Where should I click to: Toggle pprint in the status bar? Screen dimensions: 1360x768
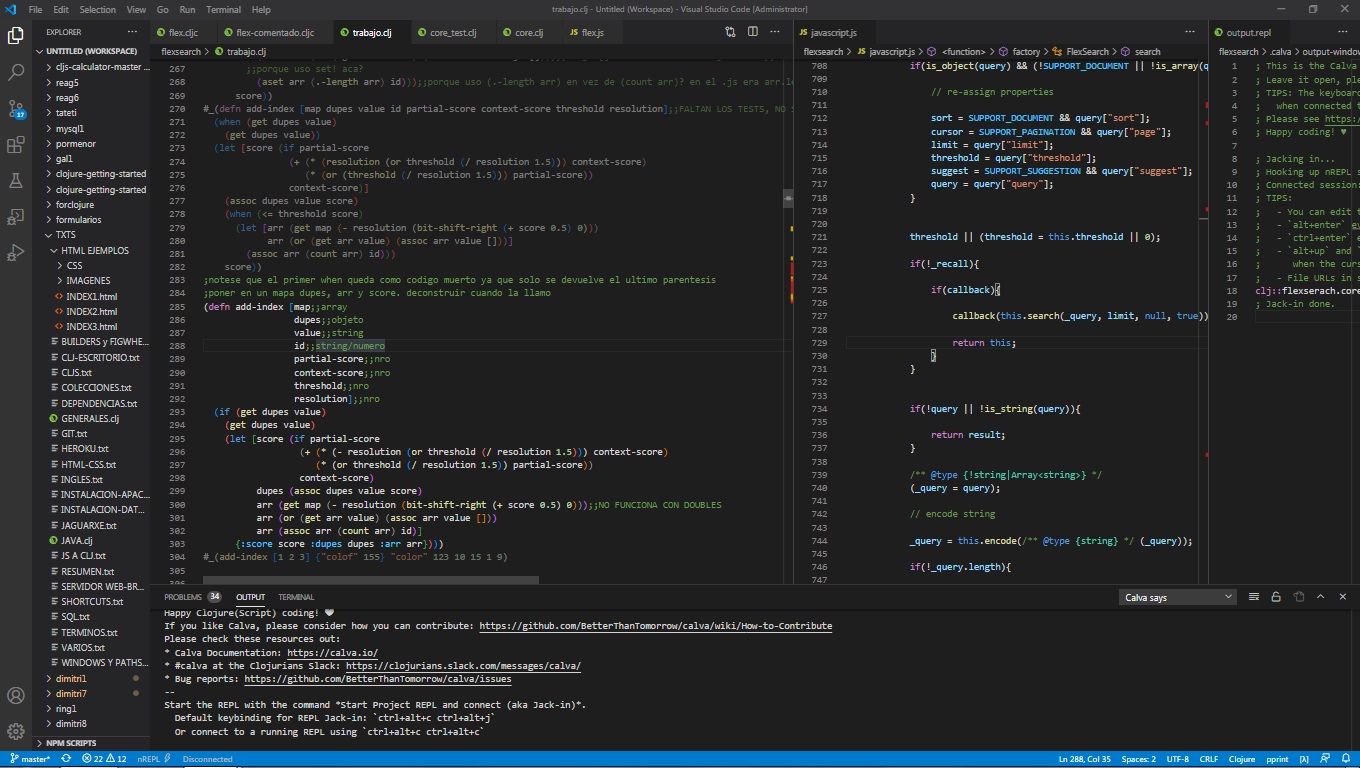1277,759
